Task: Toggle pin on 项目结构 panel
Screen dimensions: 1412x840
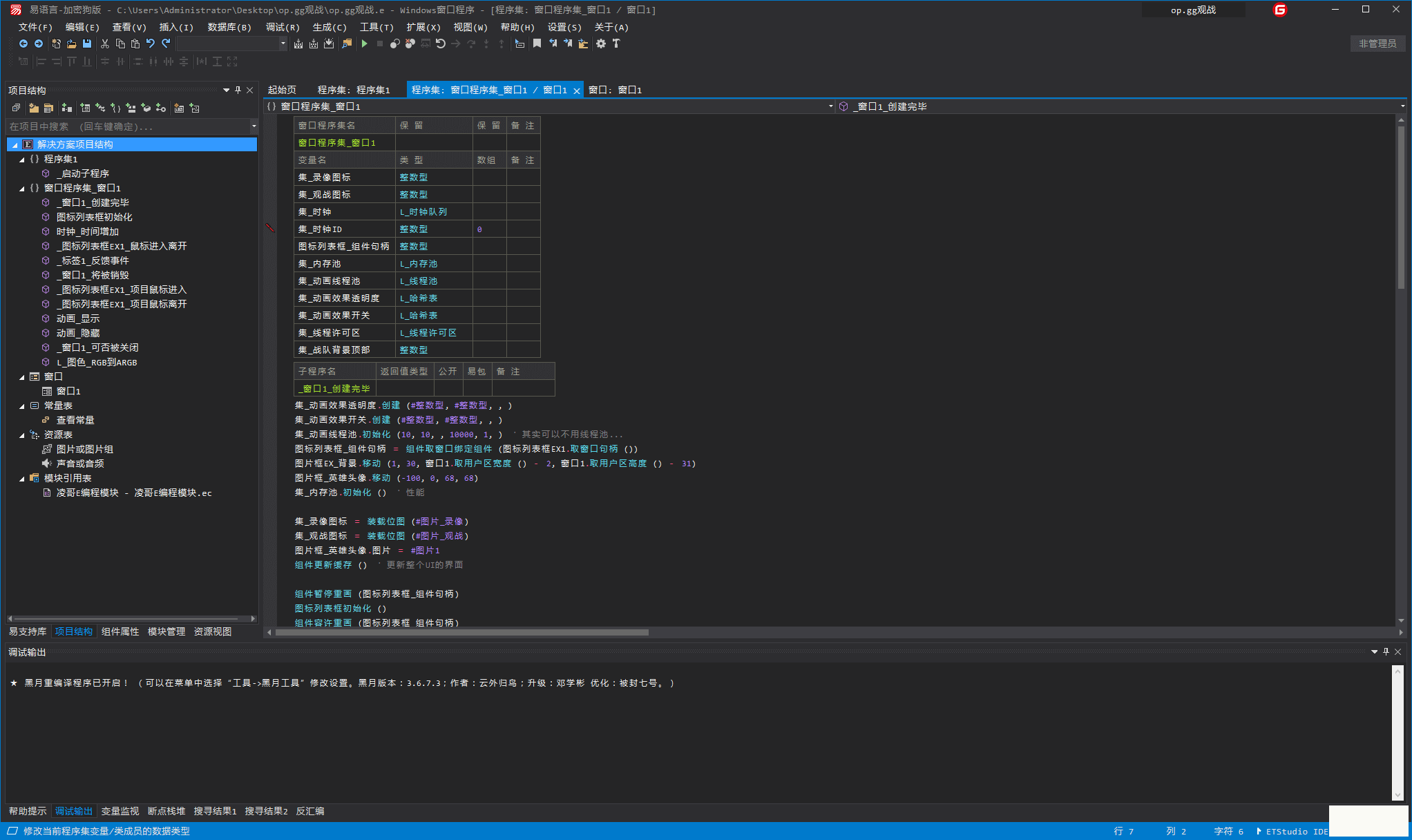Action: tap(238, 90)
